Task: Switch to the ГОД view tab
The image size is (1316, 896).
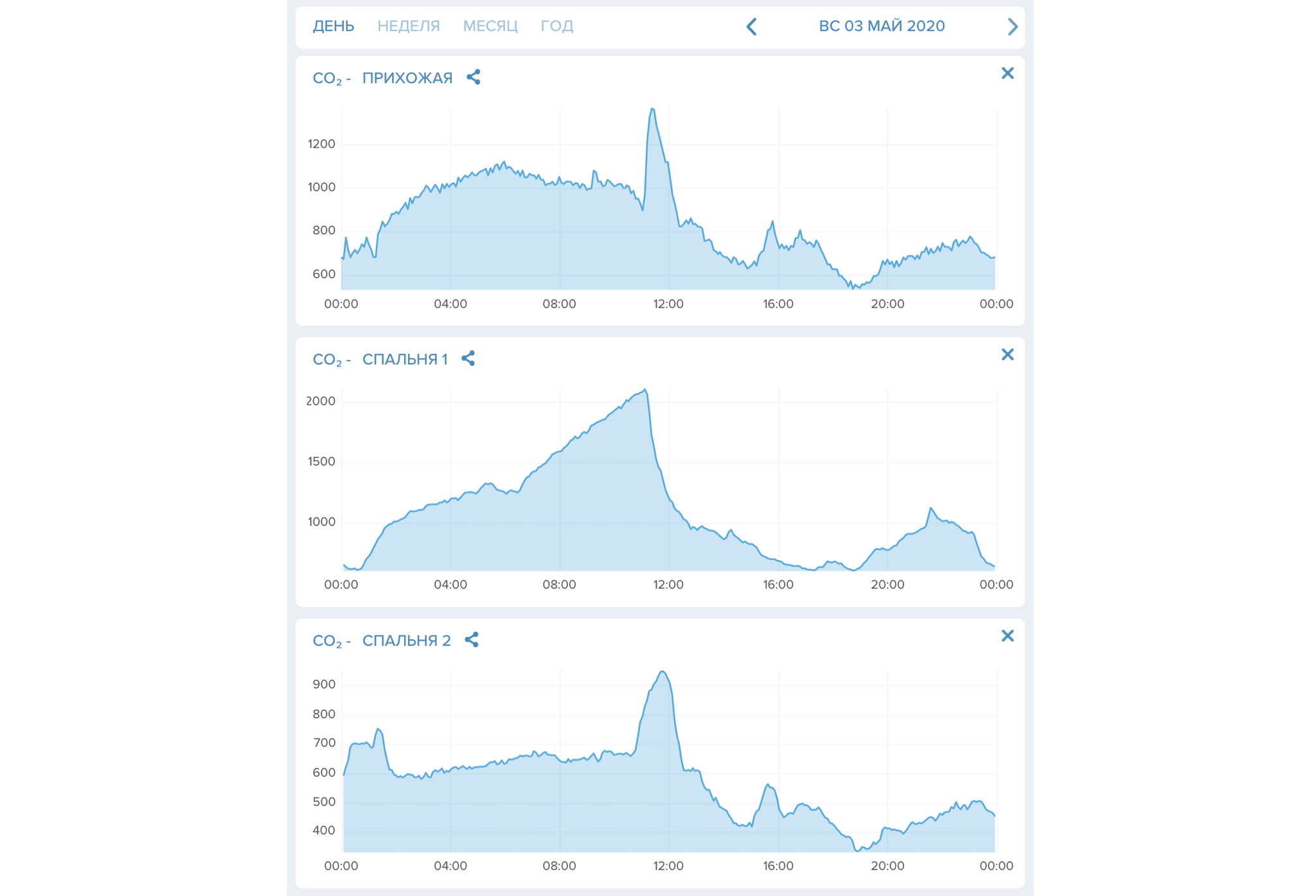Action: point(557,26)
